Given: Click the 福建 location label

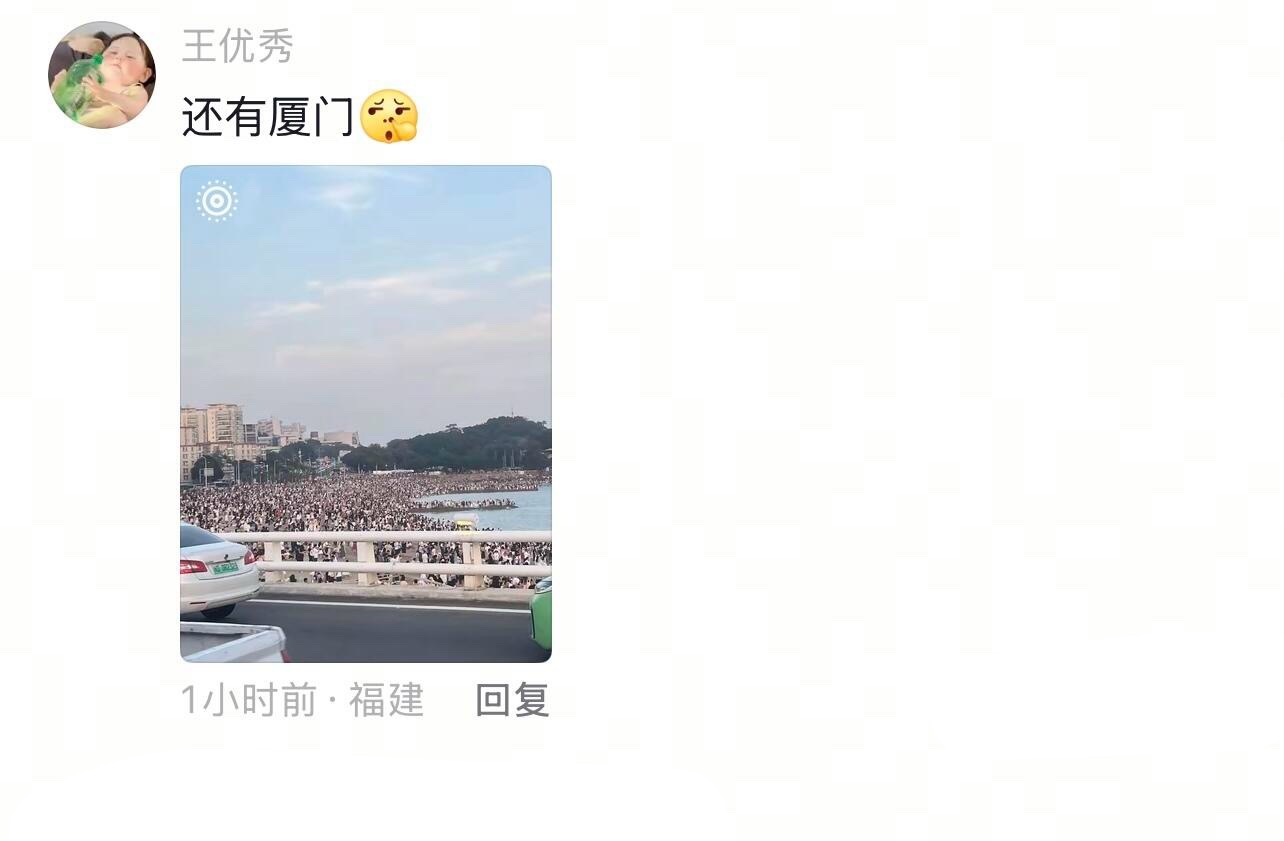Looking at the screenshot, I should coord(386,700).
